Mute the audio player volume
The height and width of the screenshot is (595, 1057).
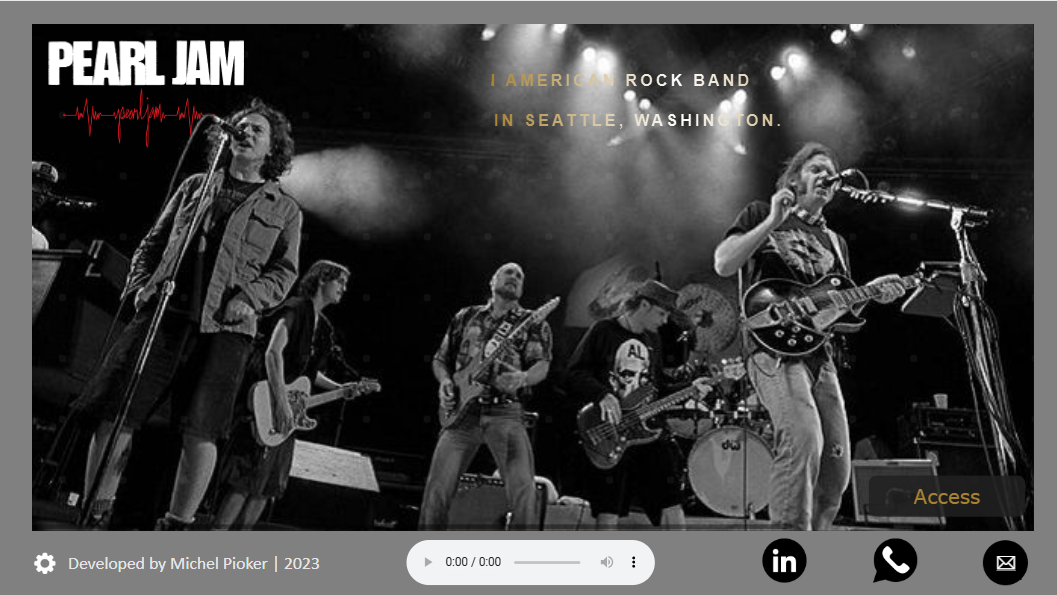click(607, 562)
